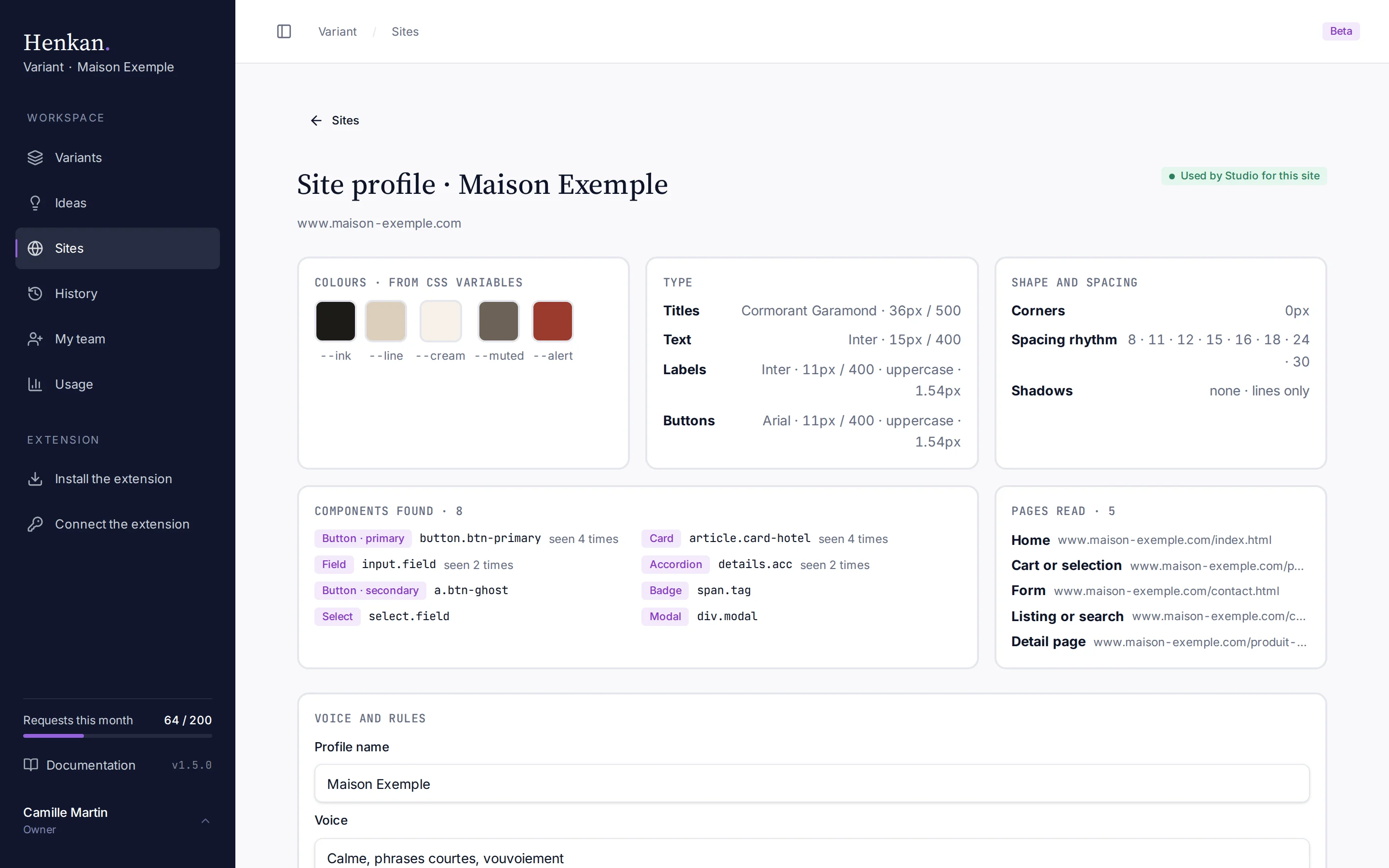
Task: Open Connect the extension
Action: (x=118, y=524)
